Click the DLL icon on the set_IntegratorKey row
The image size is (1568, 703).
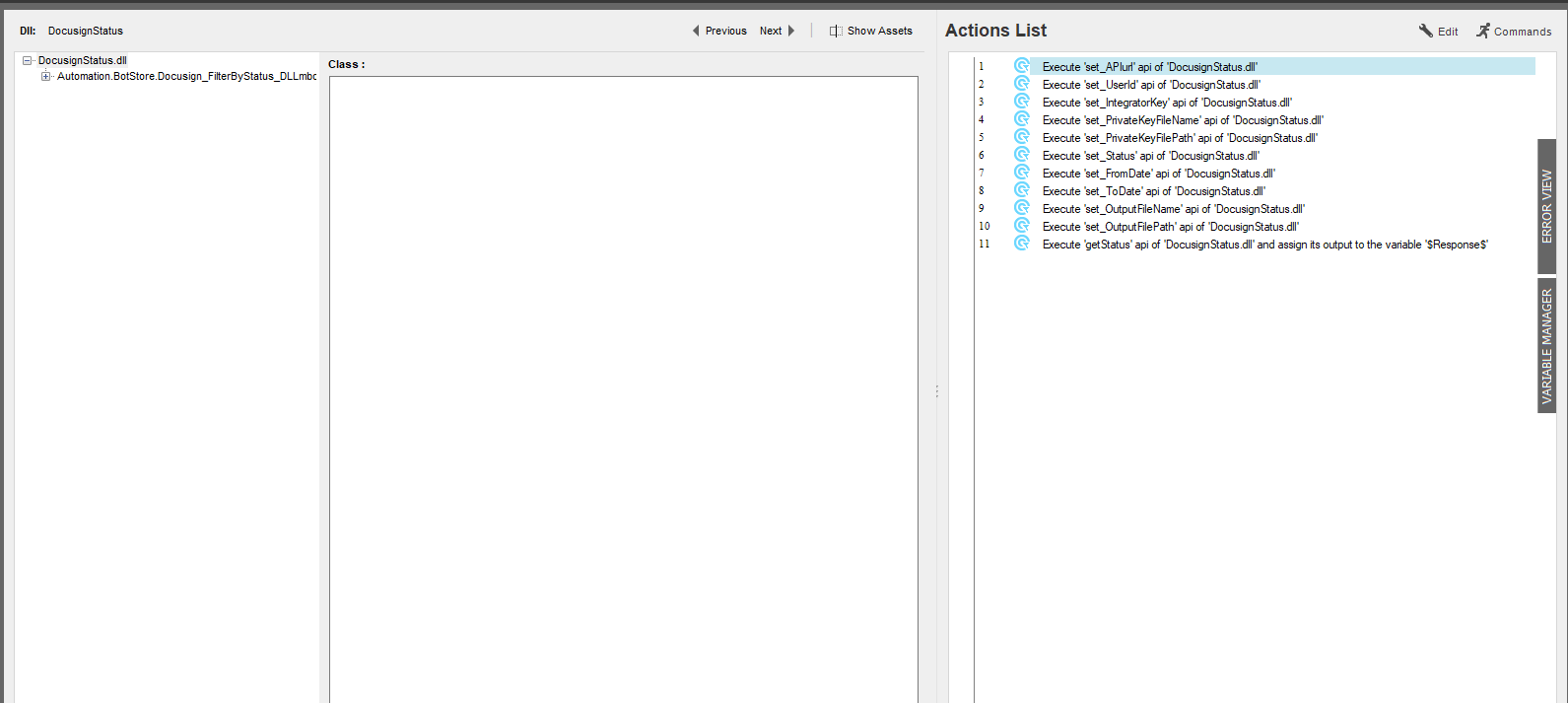pyautogui.click(x=1022, y=102)
